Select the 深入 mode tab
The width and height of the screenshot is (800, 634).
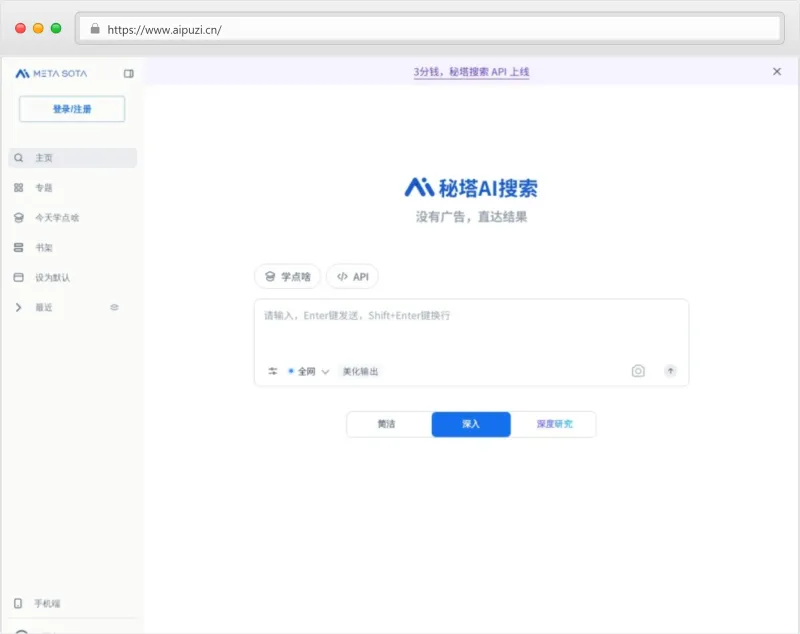pos(471,424)
